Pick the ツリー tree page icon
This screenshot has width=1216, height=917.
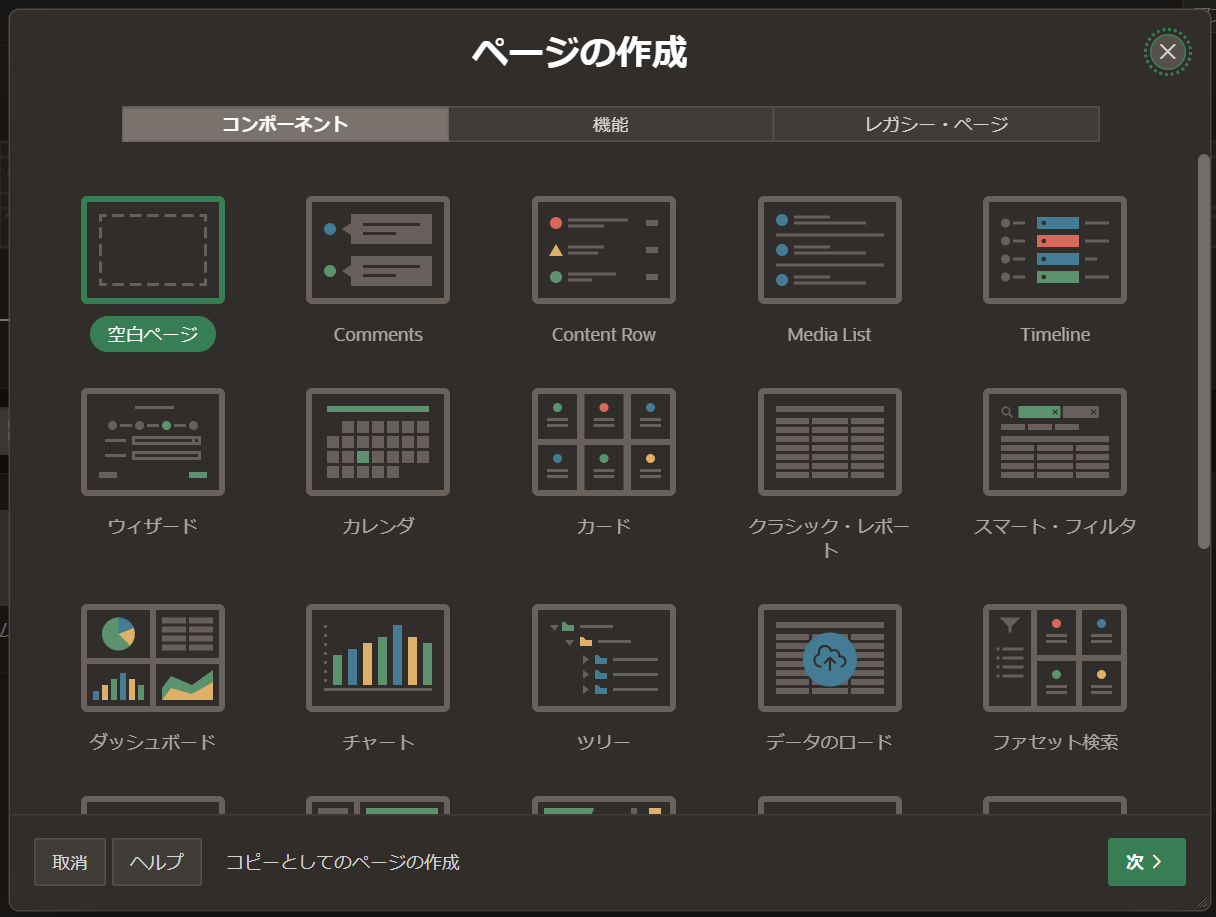(x=604, y=658)
